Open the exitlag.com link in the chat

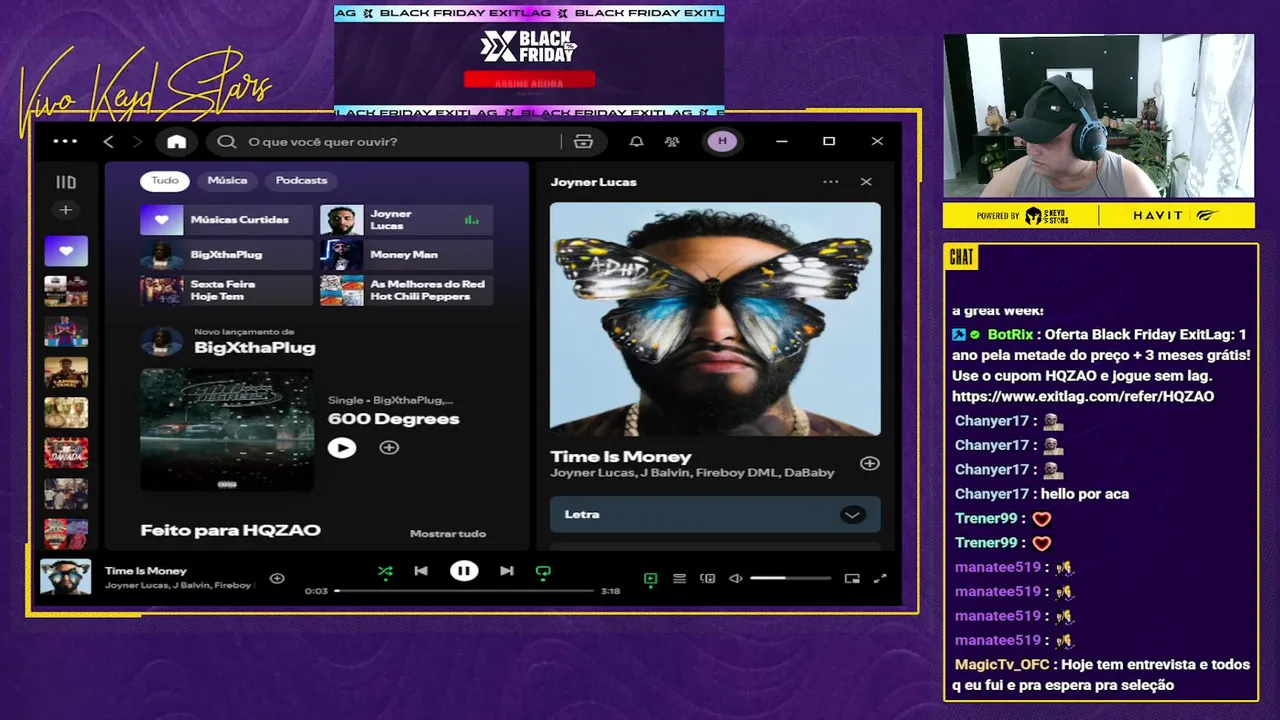click(1083, 397)
